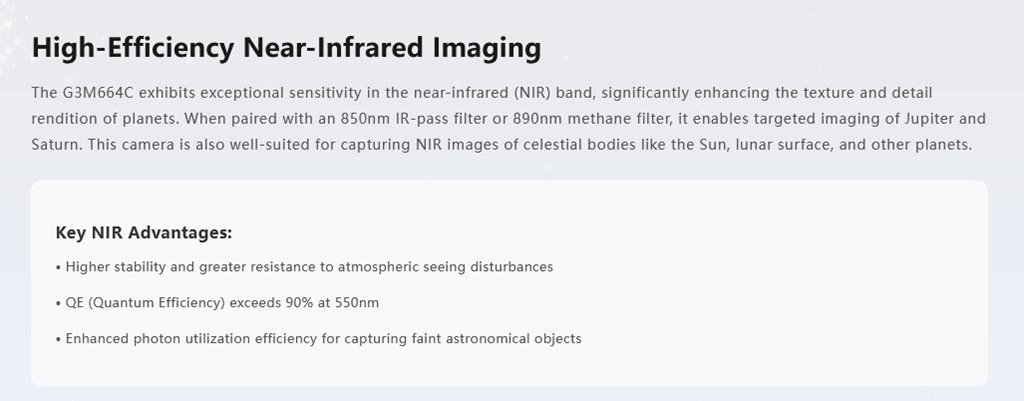This screenshot has width=1024, height=401.
Task: Click the bullet about atmospheric seeing disturbances
Action: pyautogui.click(x=304, y=266)
